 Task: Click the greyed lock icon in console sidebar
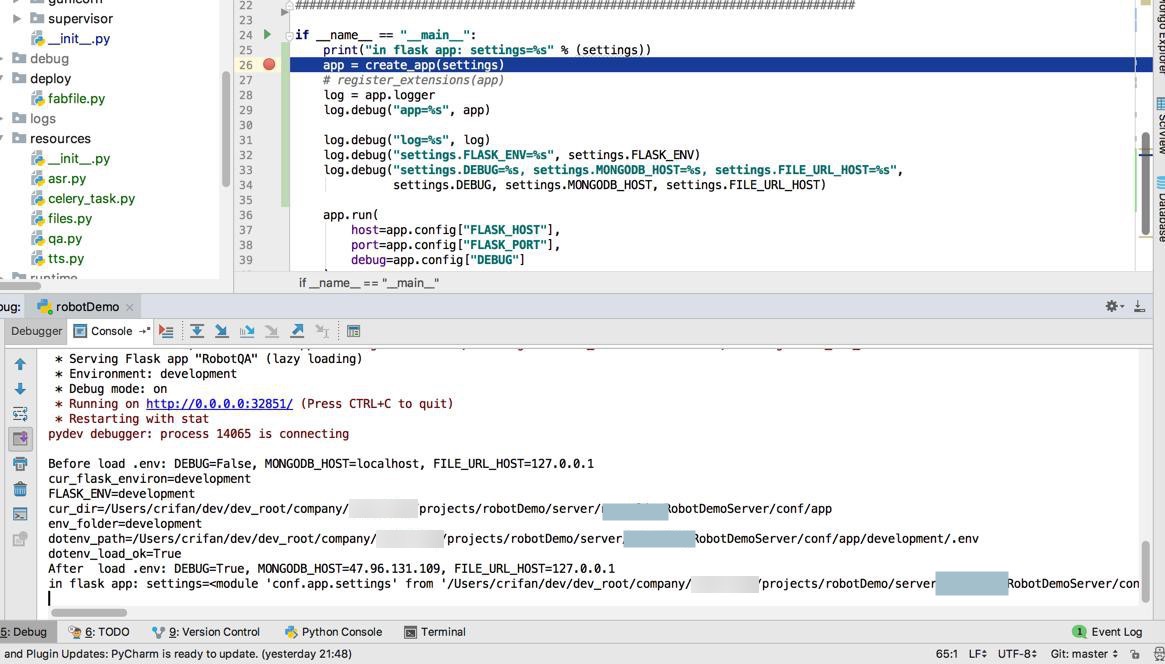(20, 538)
